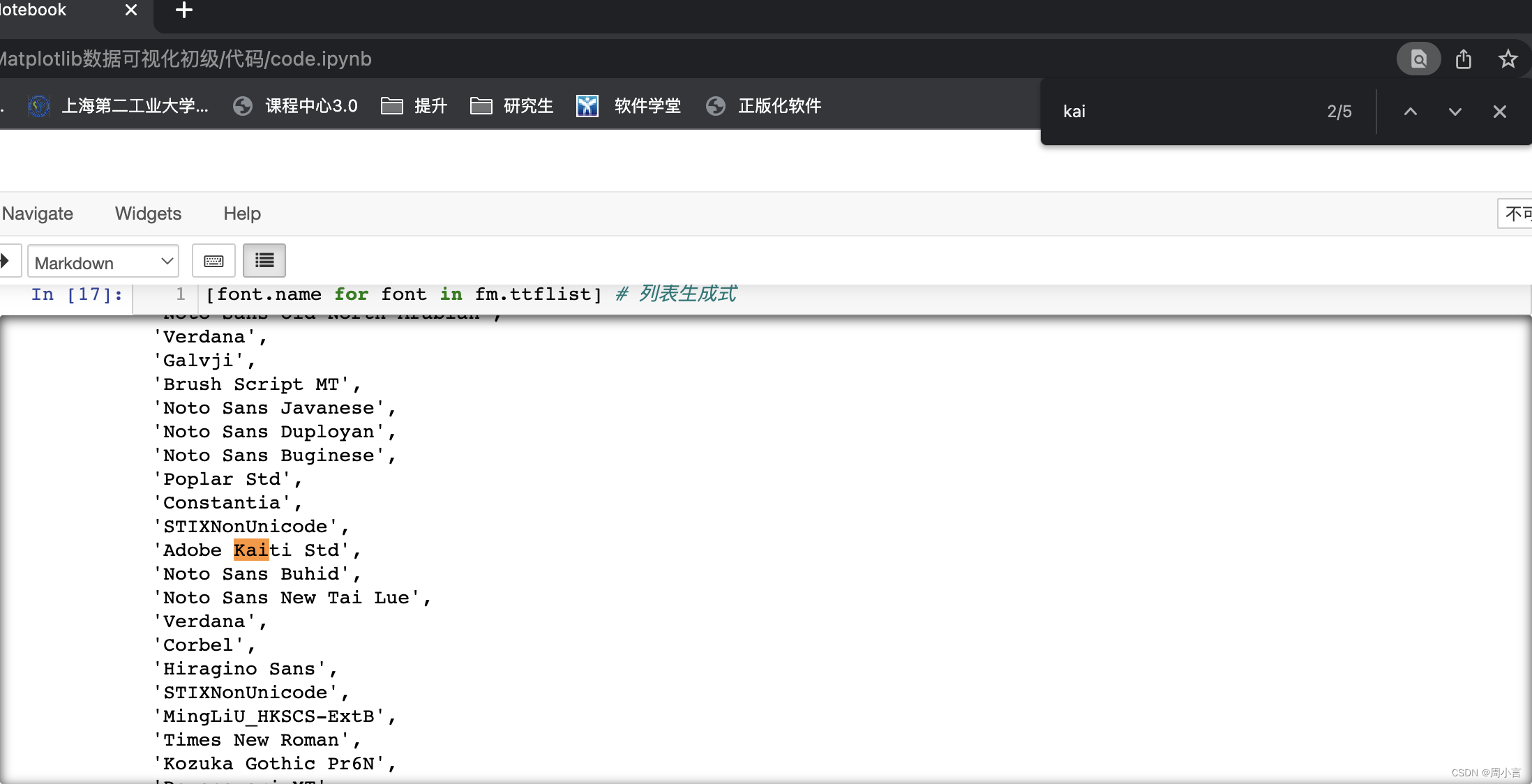The height and width of the screenshot is (784, 1532).
Task: Go to previous find result
Action: 1410,112
